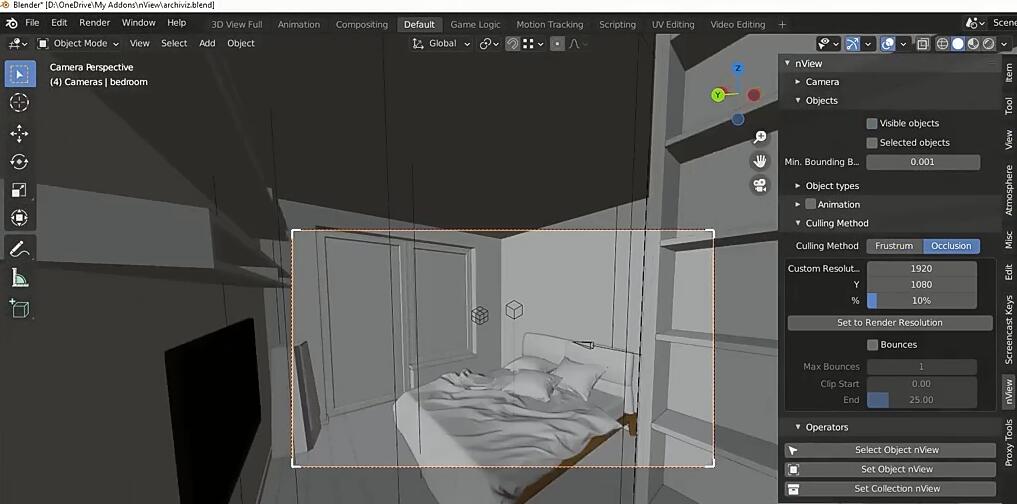1017x504 pixels.
Task: Toggle show overlays button
Action: coord(887,43)
